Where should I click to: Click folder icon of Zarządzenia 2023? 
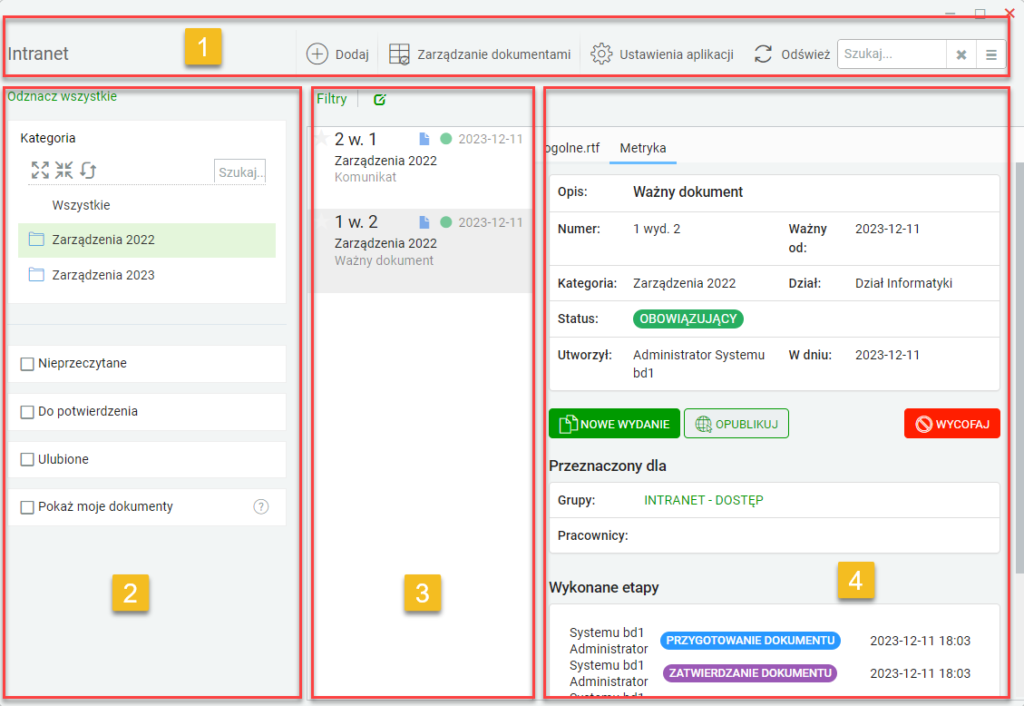pos(37,274)
